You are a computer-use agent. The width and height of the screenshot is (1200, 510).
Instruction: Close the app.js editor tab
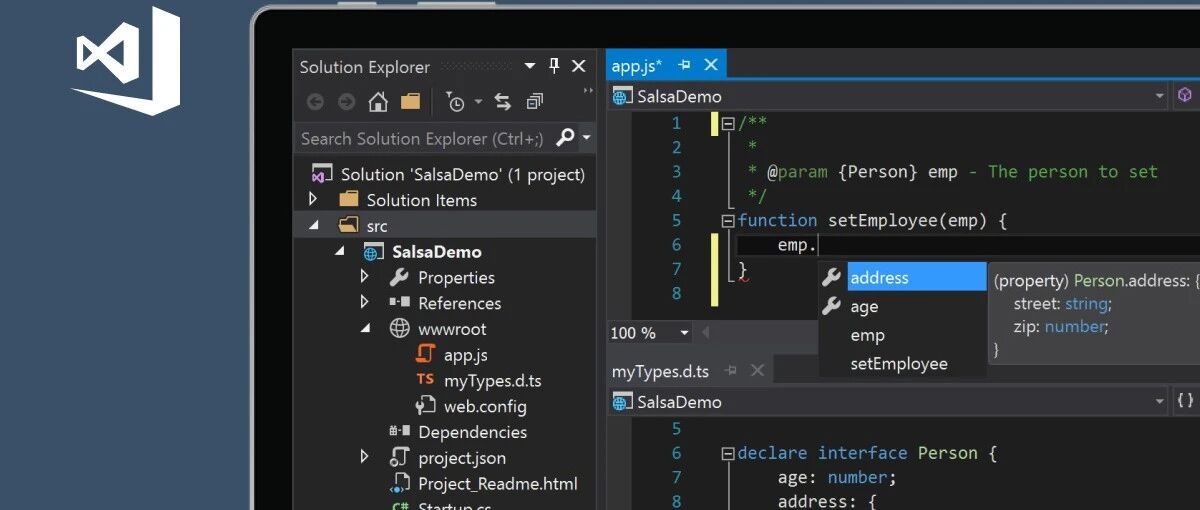pyautogui.click(x=711, y=65)
